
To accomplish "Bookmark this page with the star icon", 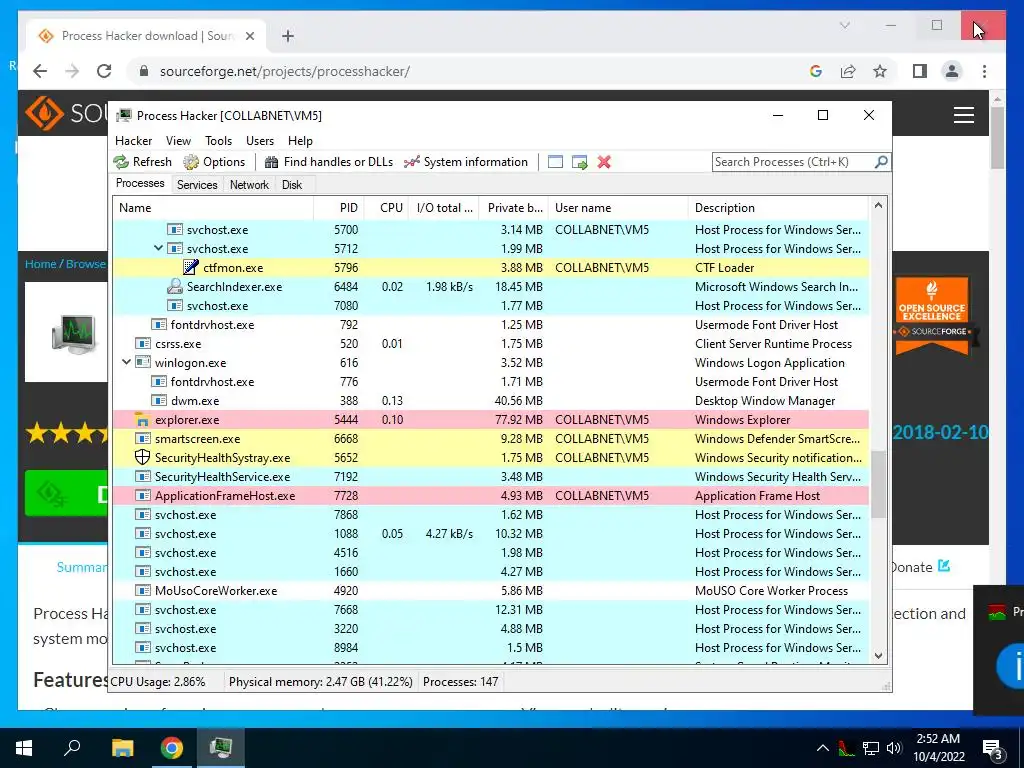I will click(x=880, y=71).
